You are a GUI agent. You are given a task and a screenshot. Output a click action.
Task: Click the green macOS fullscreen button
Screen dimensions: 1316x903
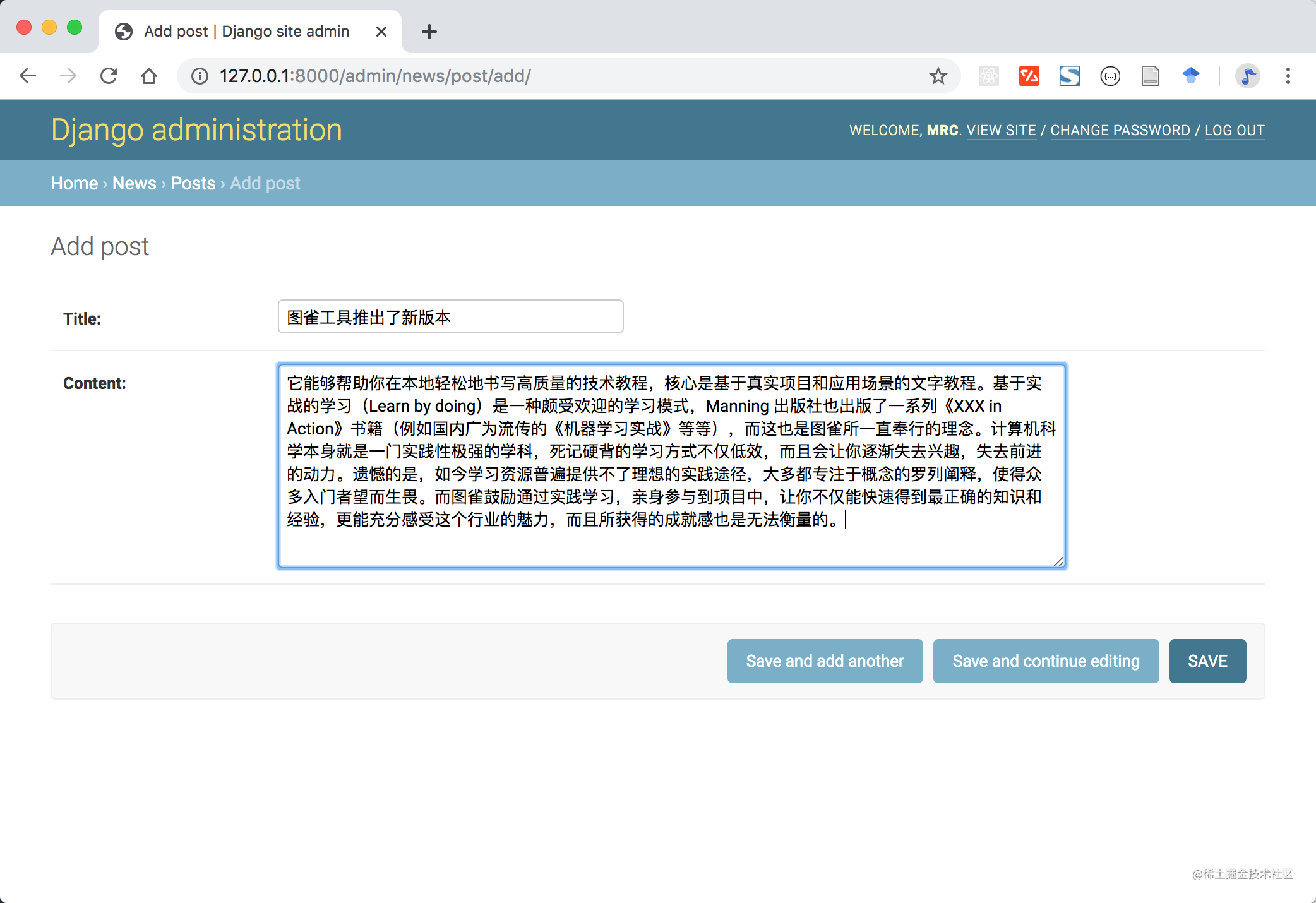[75, 28]
